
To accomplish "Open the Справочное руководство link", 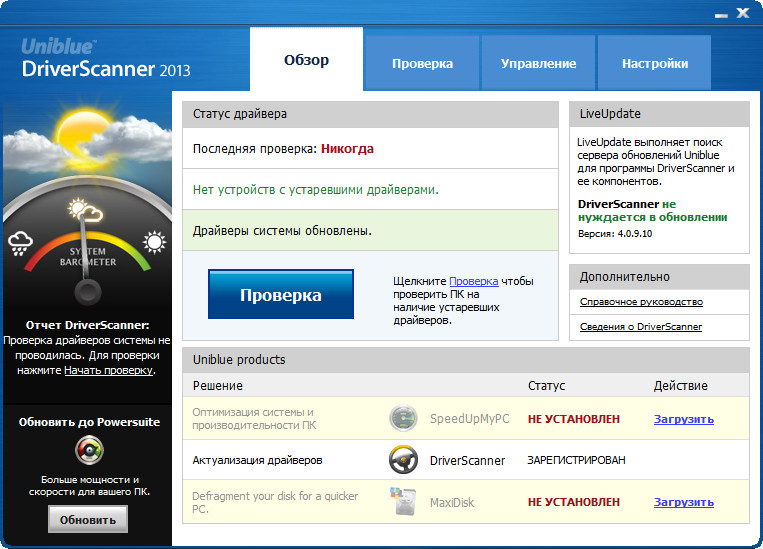I will [x=641, y=301].
